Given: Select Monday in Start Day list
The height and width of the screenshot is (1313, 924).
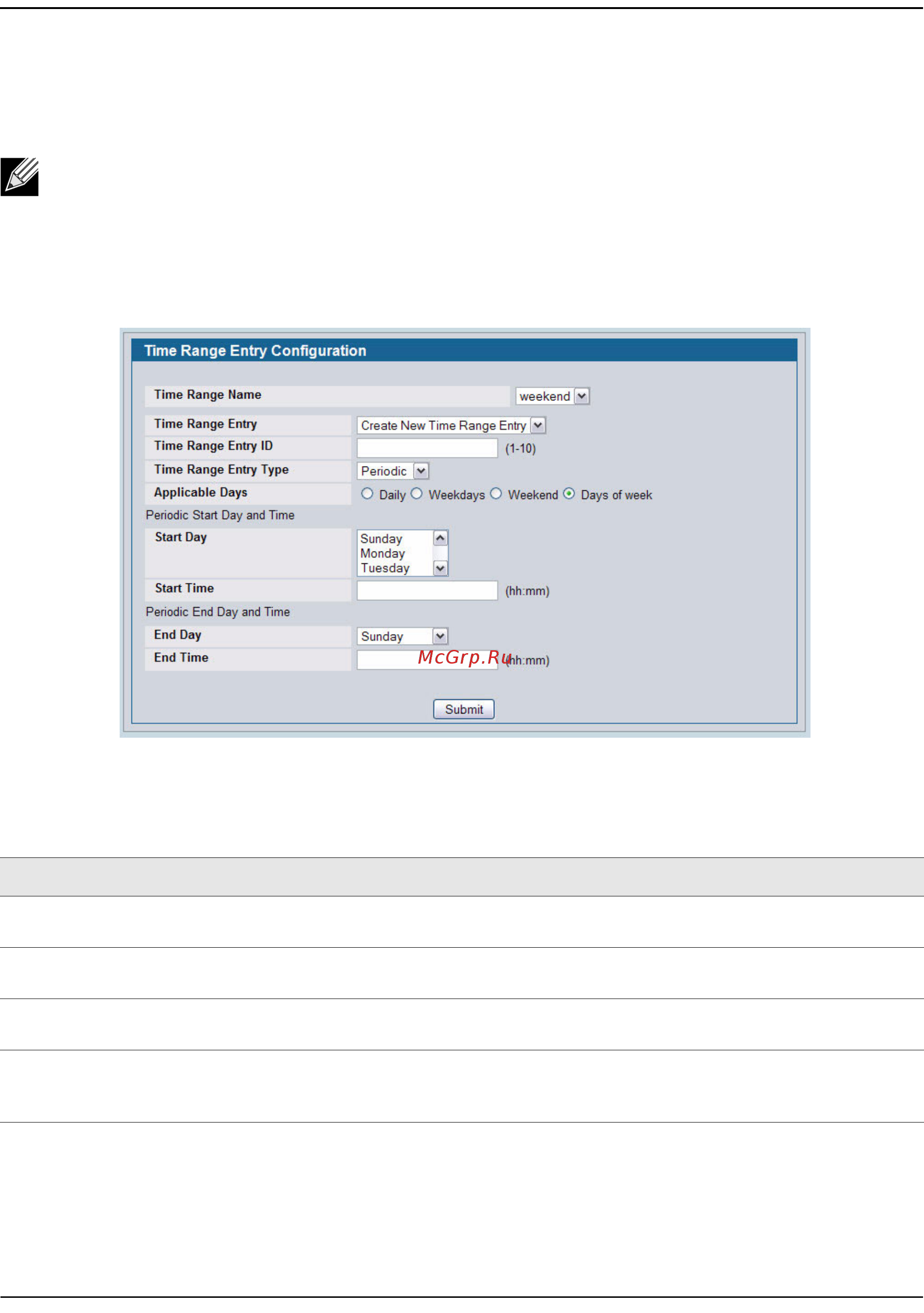Looking at the screenshot, I should [x=382, y=553].
